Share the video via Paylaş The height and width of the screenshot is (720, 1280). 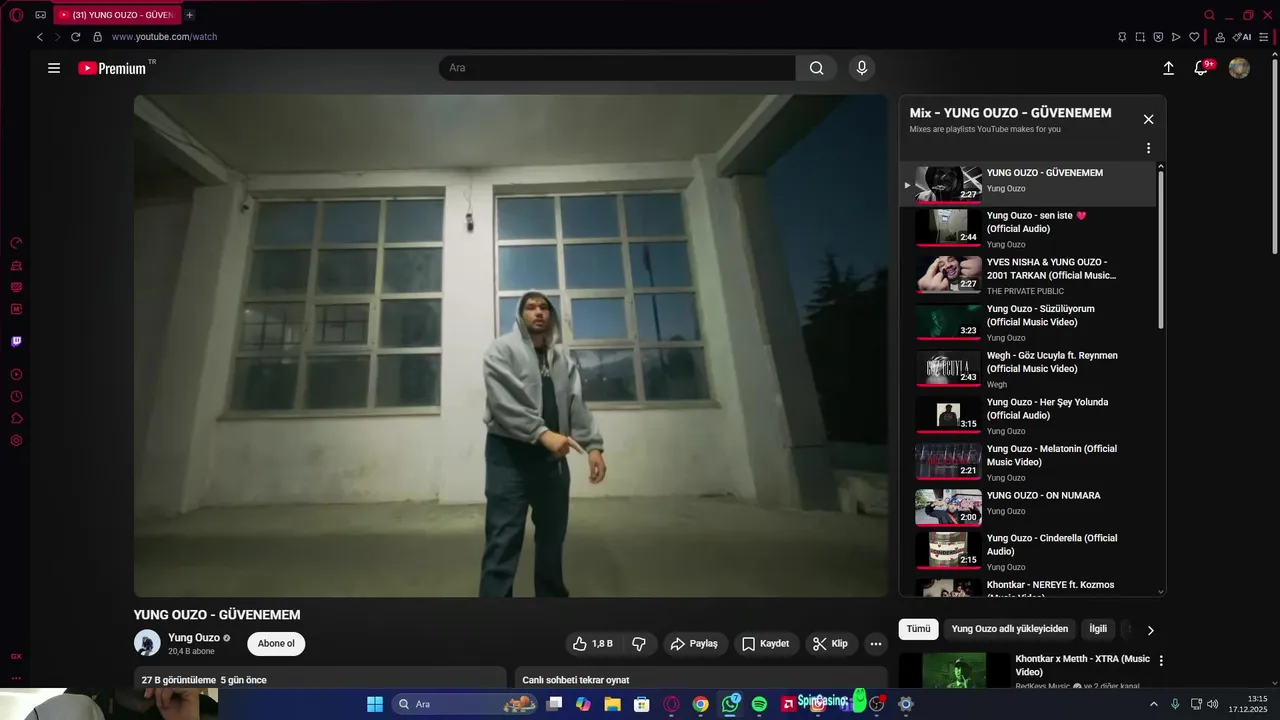(694, 644)
